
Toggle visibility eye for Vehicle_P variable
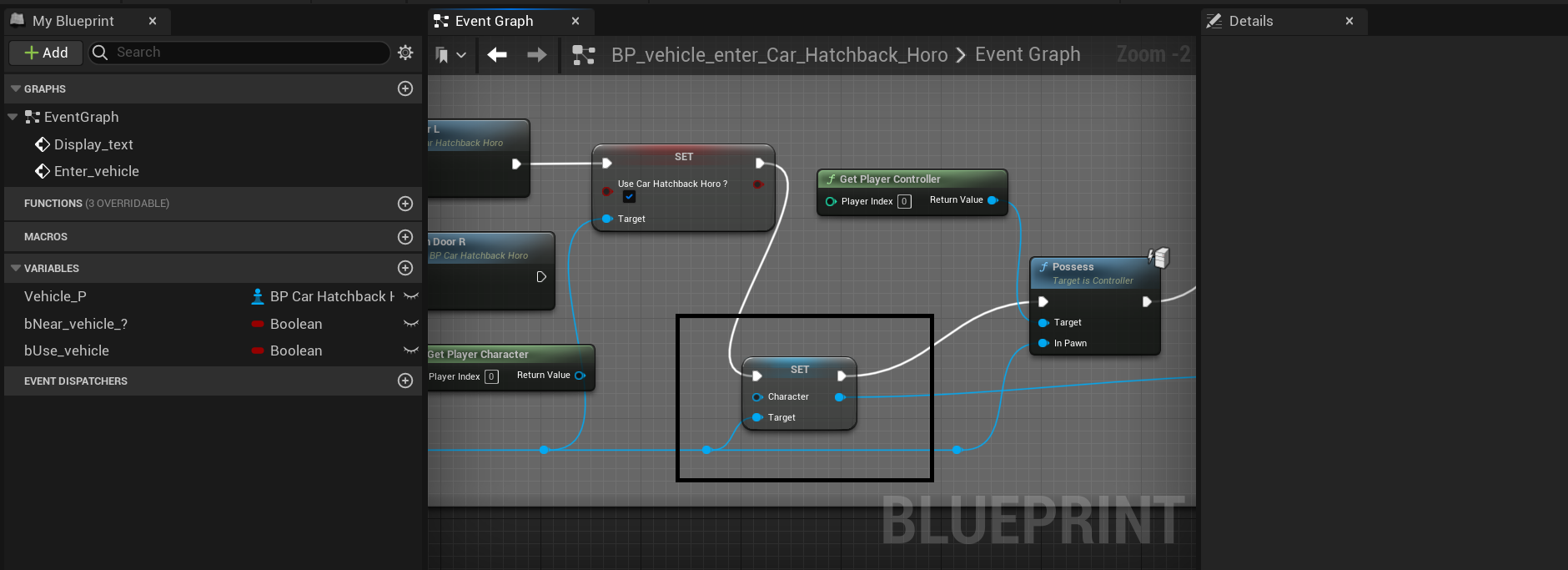pyautogui.click(x=410, y=296)
